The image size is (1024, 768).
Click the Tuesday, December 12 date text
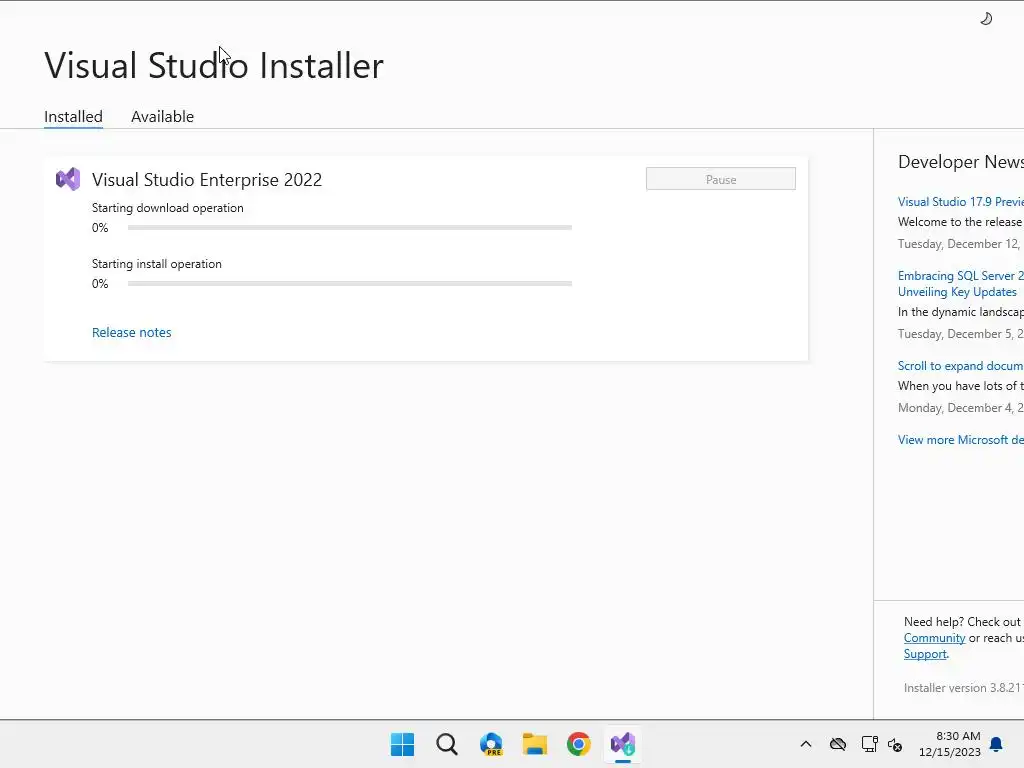pyautogui.click(x=959, y=244)
